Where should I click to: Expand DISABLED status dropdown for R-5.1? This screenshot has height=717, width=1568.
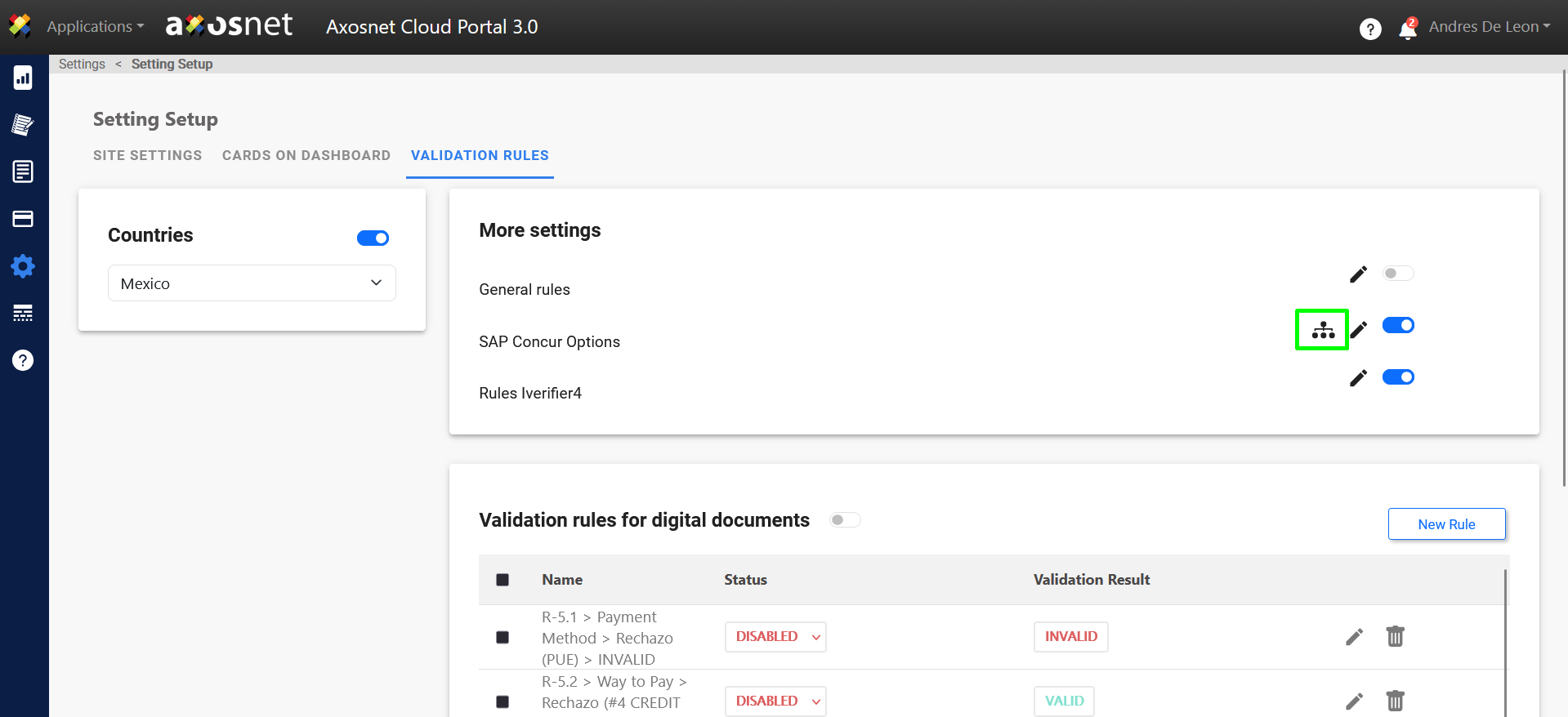(775, 637)
